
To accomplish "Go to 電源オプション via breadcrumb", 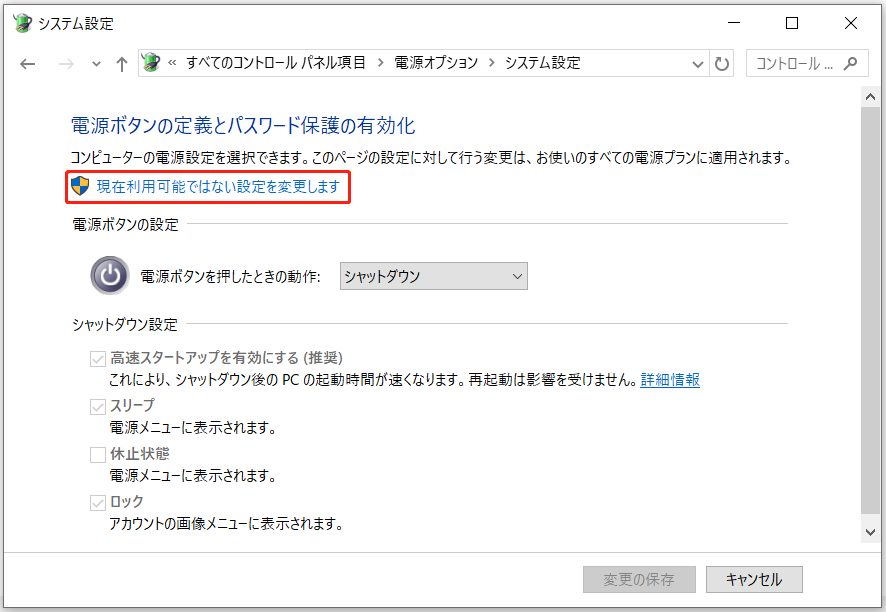I will [434, 62].
